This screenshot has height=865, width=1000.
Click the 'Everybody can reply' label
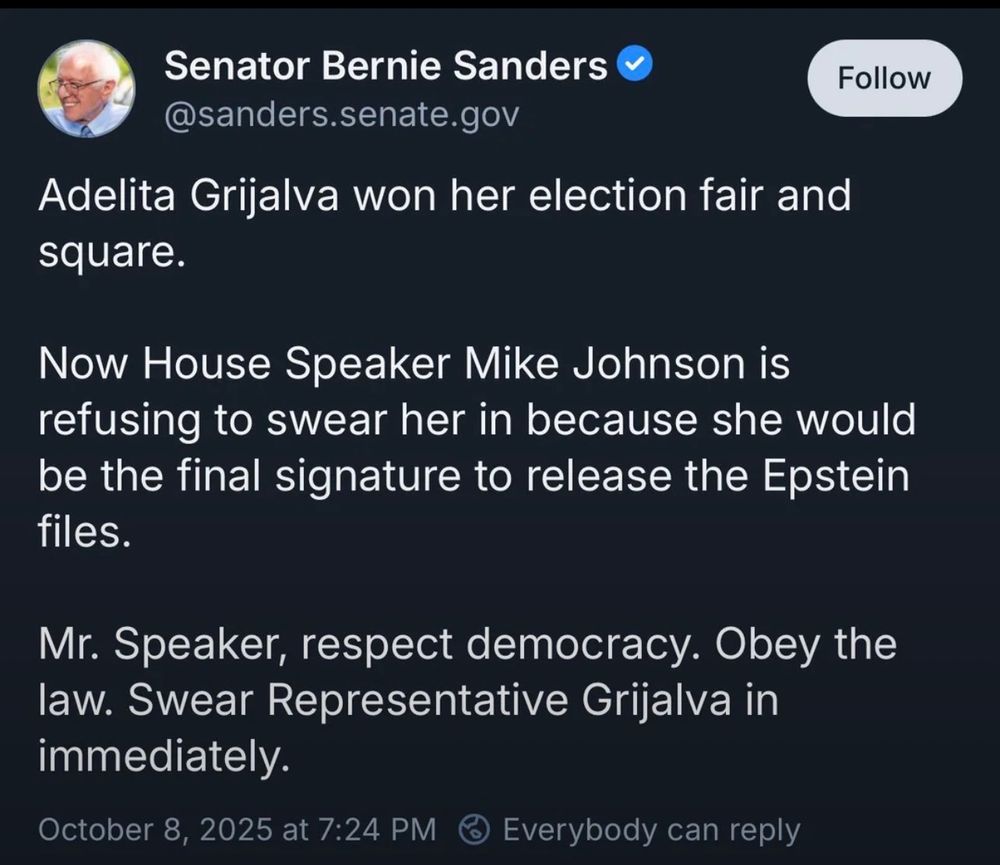[x=651, y=829]
